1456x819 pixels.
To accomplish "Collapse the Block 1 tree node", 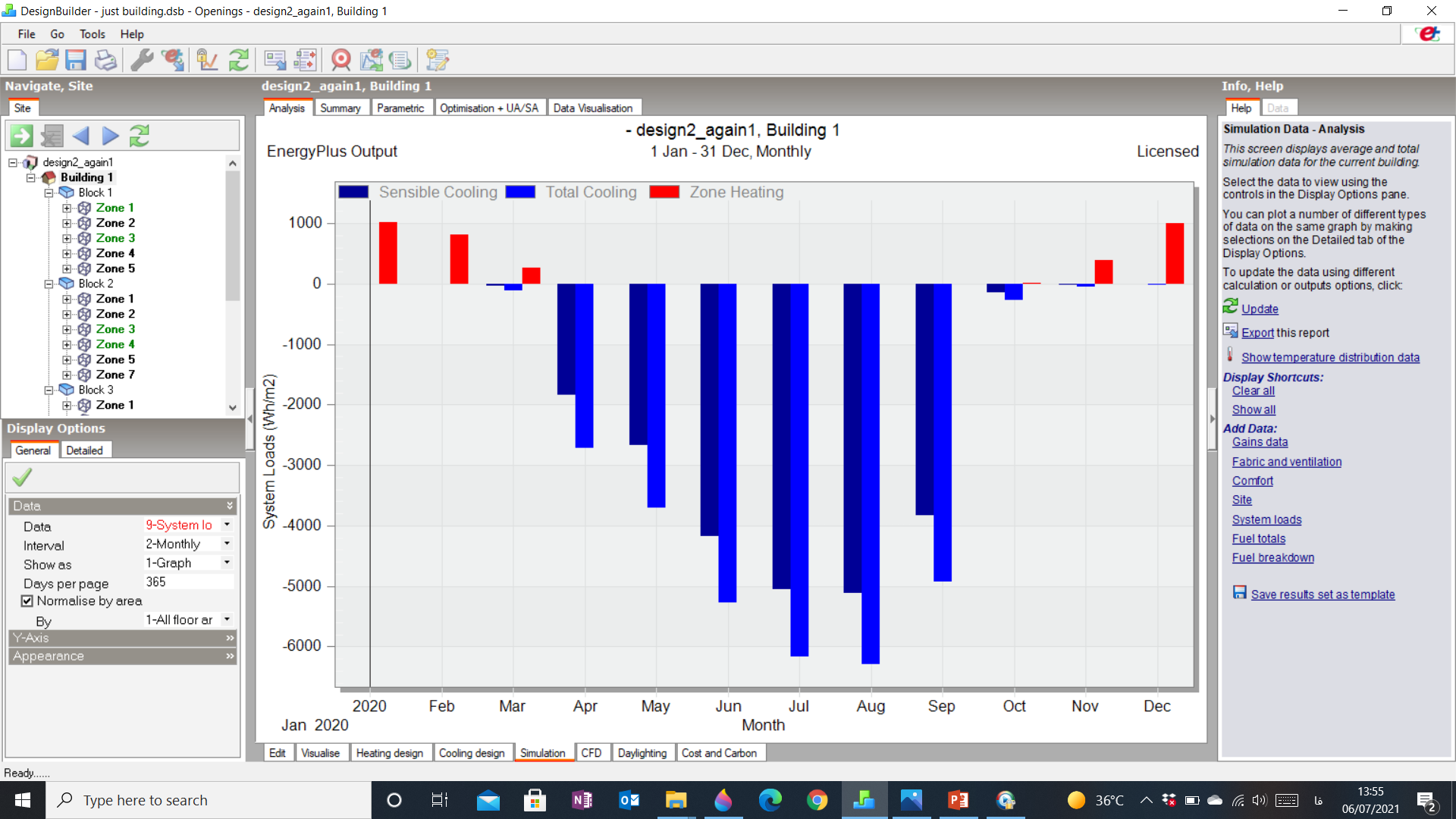I will [49, 193].
